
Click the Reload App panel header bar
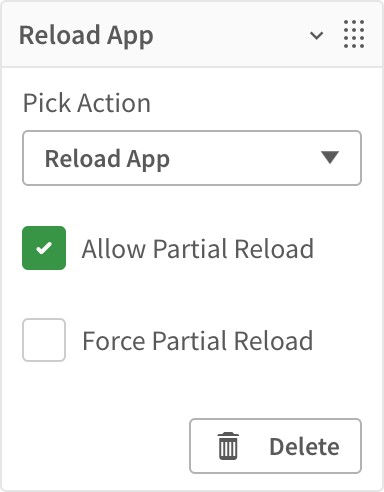[x=192, y=35]
